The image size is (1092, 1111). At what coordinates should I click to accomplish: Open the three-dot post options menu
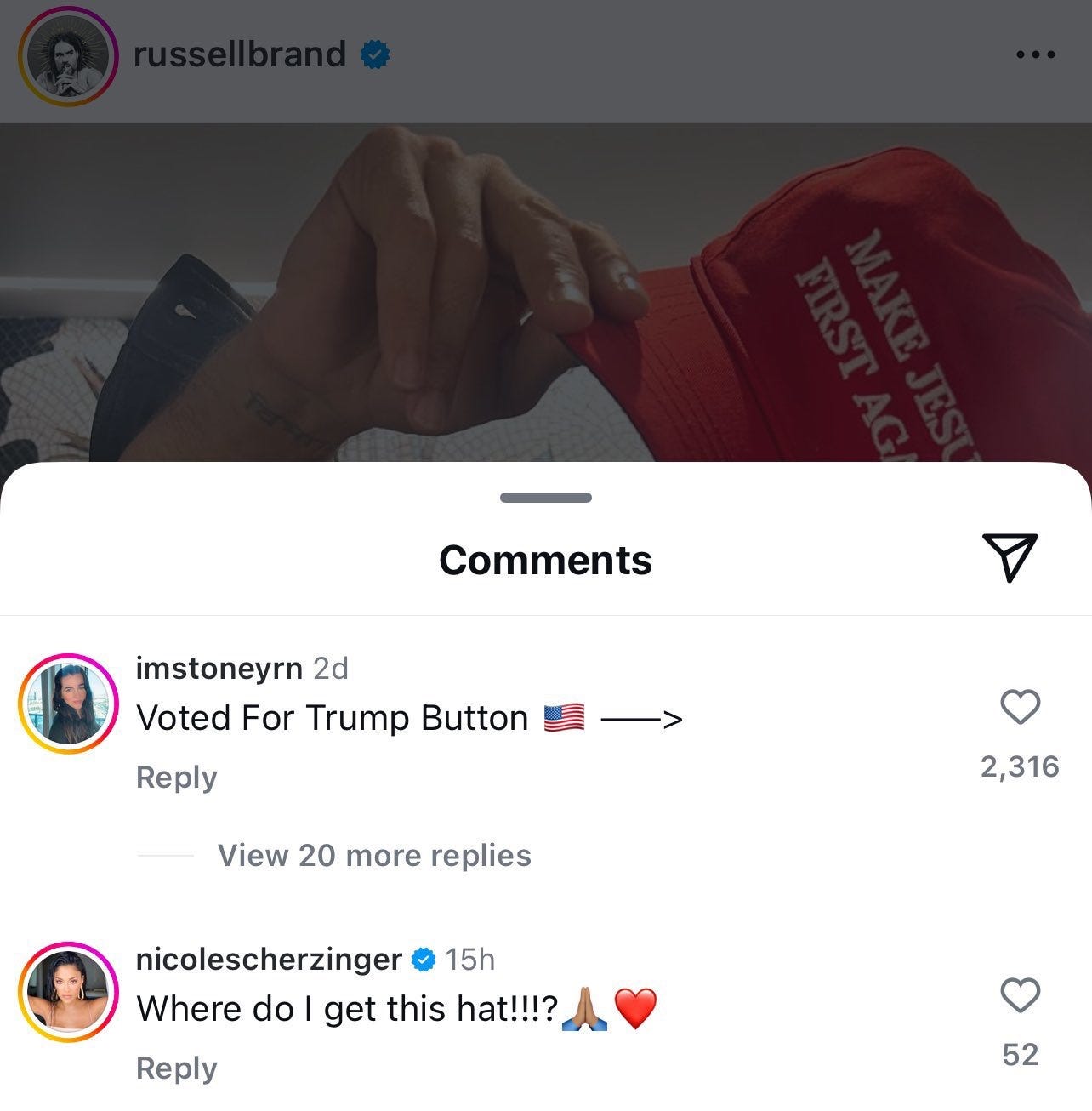tap(1036, 54)
